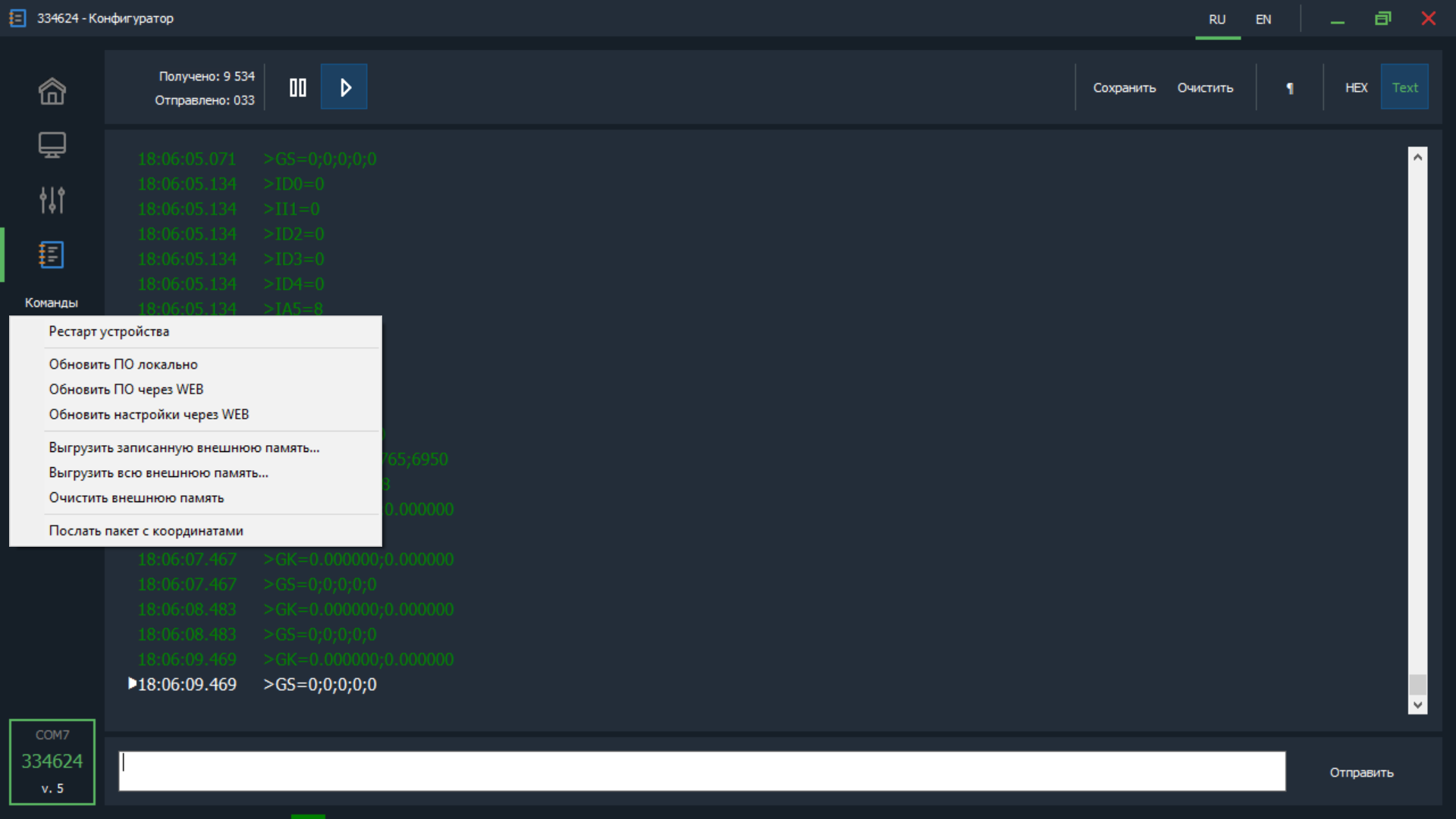Select 'Обновить настройки через WEB' option
The image size is (1456, 819).
point(149,414)
